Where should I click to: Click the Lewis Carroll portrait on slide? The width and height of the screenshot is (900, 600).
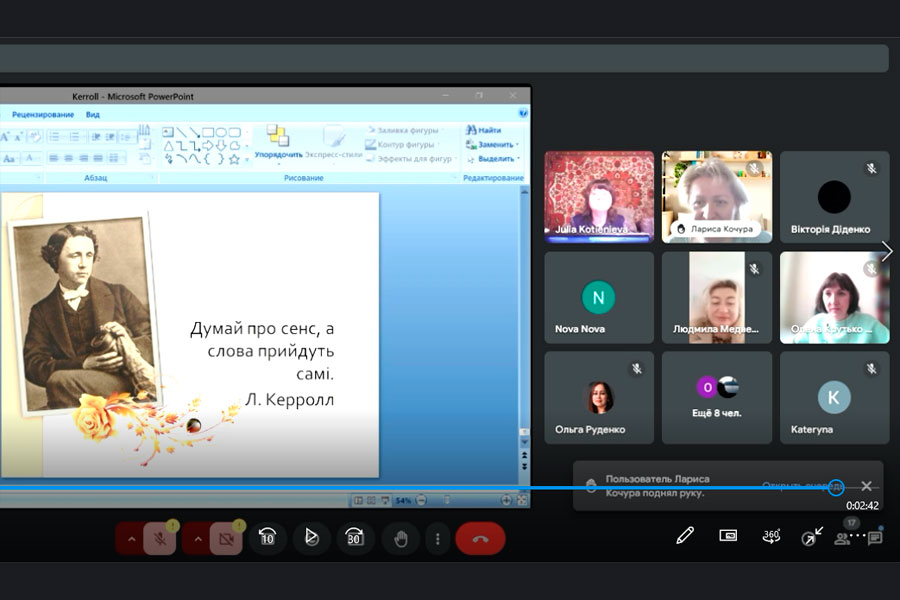click(x=84, y=314)
